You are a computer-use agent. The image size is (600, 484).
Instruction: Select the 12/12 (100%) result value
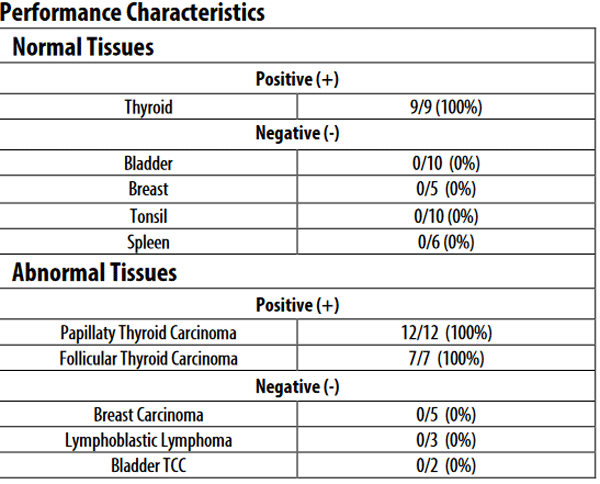tap(445, 332)
